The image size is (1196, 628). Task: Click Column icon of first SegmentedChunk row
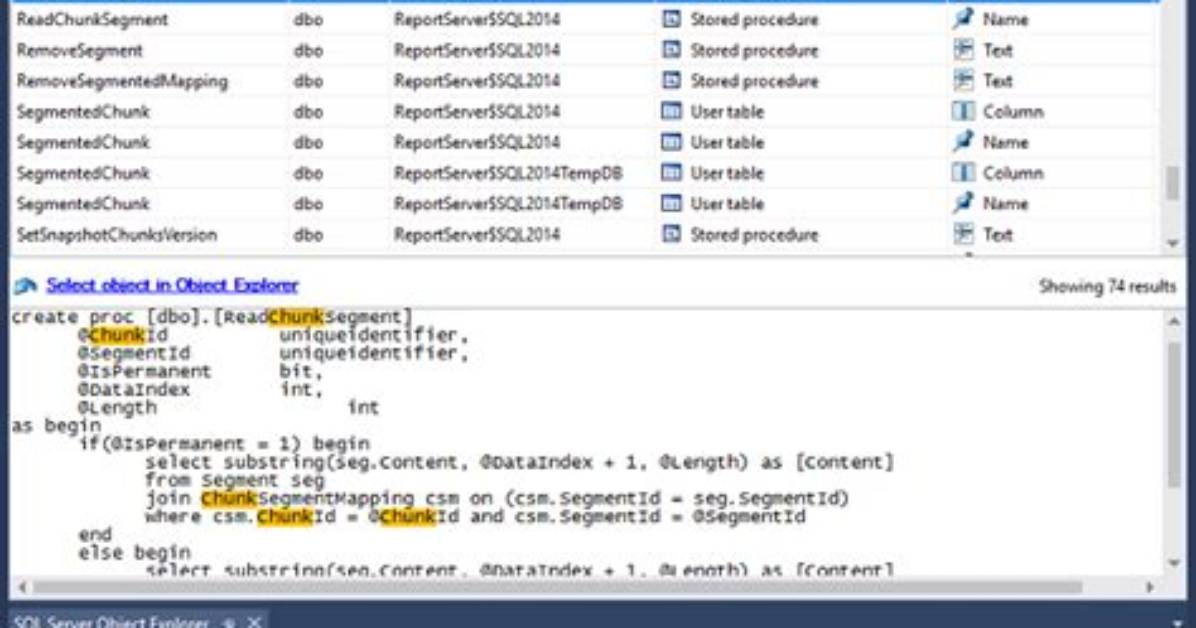[963, 111]
